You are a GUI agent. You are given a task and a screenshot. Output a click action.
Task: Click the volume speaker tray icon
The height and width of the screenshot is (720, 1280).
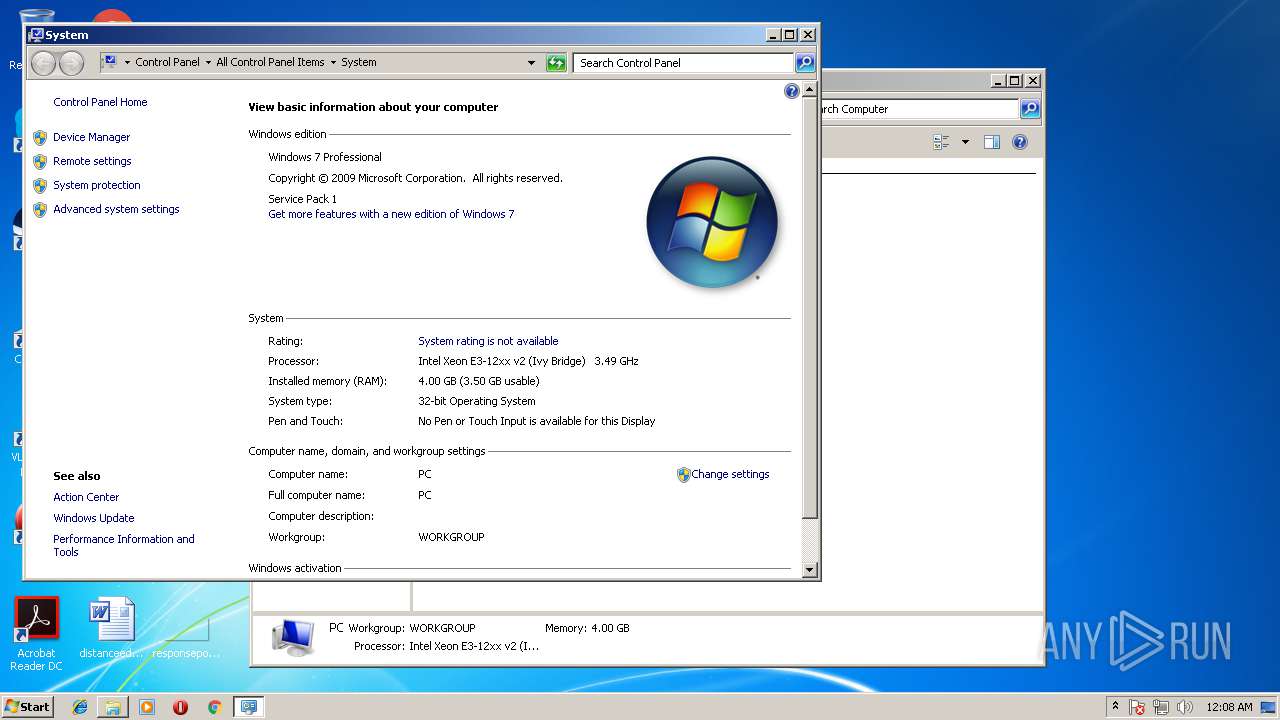pyautogui.click(x=1185, y=707)
